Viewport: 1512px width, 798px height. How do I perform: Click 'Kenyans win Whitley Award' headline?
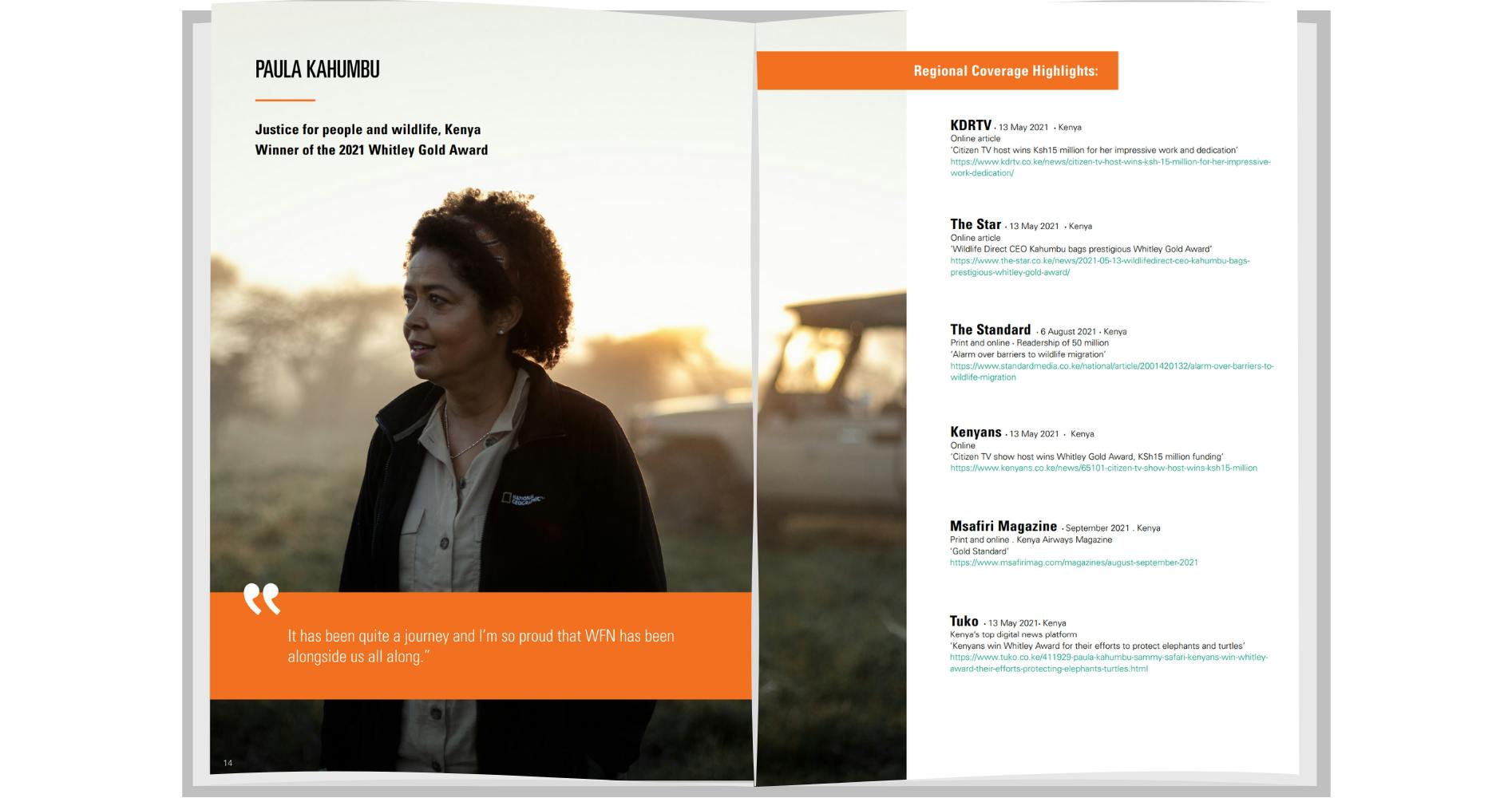pyautogui.click(x=1097, y=646)
